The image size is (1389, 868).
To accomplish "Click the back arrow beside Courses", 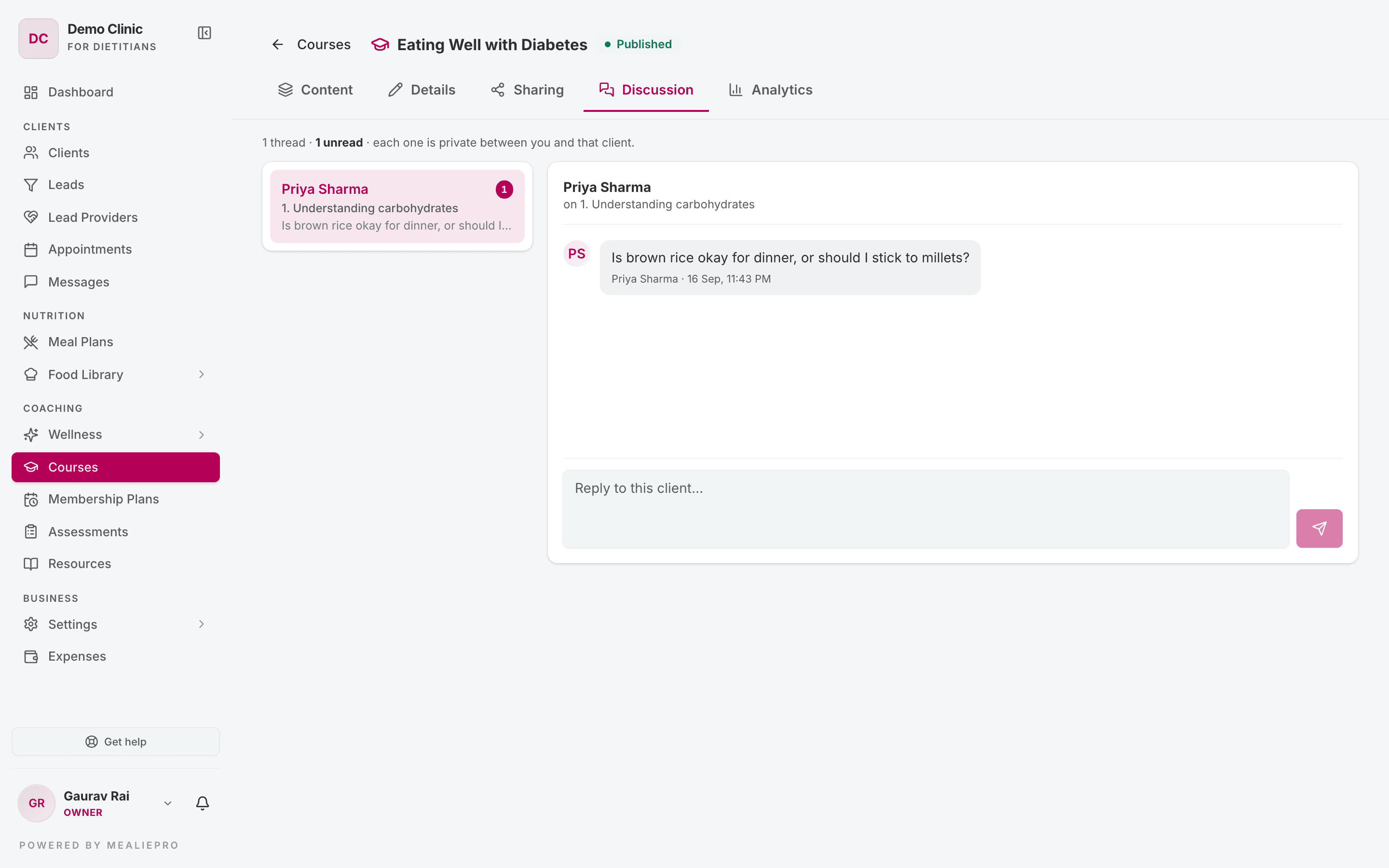I will pyautogui.click(x=278, y=44).
